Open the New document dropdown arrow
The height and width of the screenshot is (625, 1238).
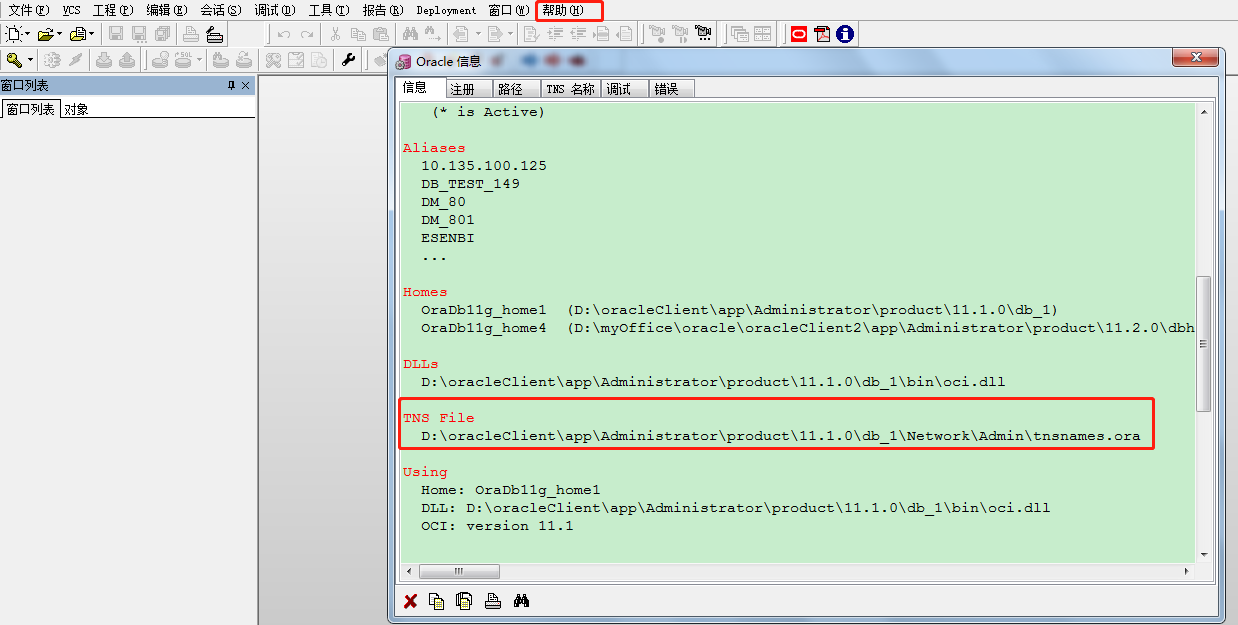28,34
